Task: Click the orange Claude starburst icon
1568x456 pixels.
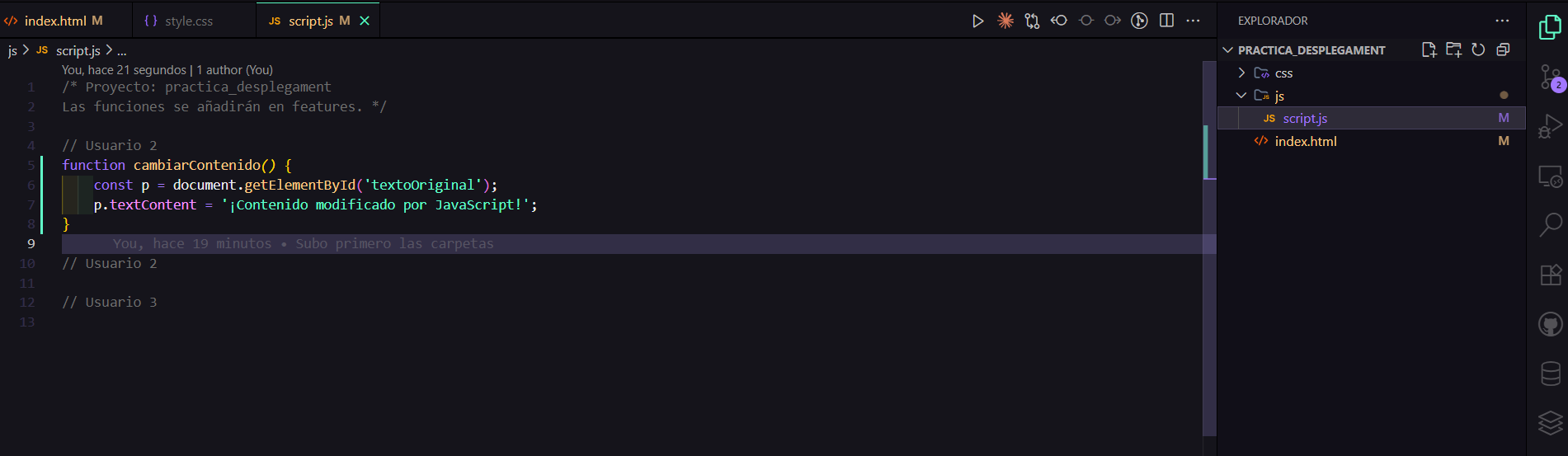Action: point(1005,21)
